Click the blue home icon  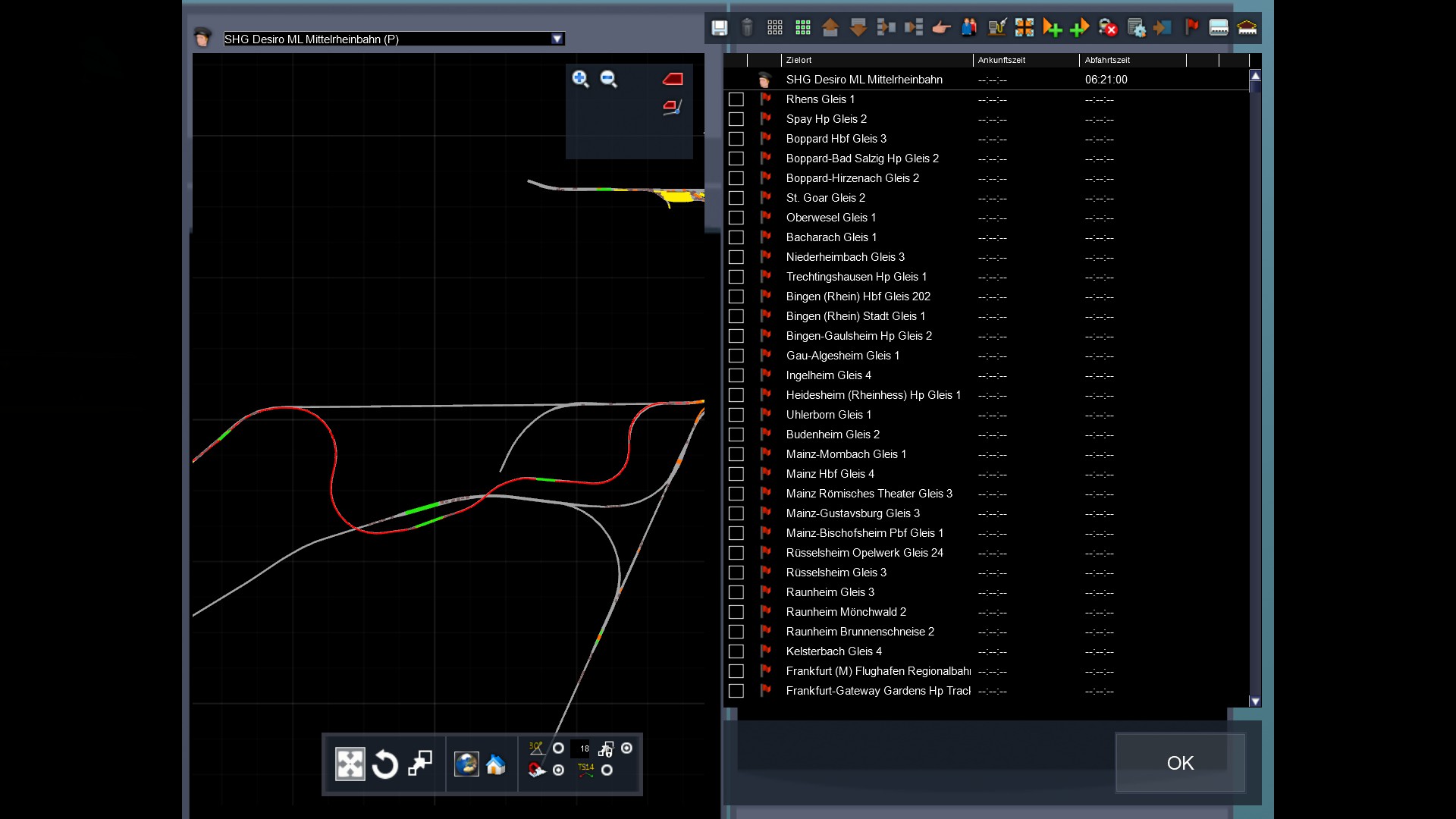496,764
